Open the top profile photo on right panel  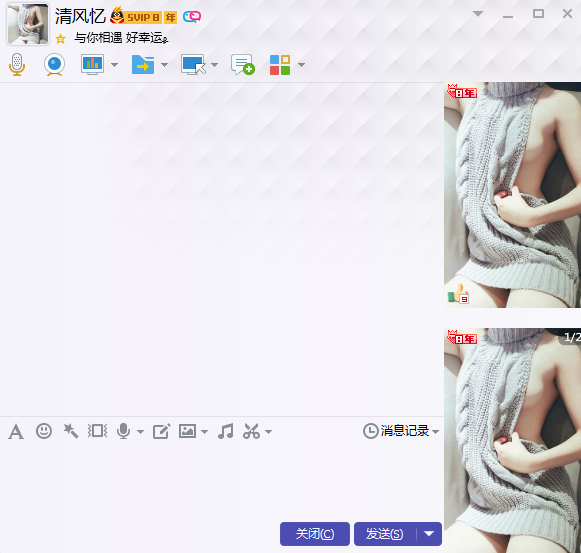click(512, 195)
